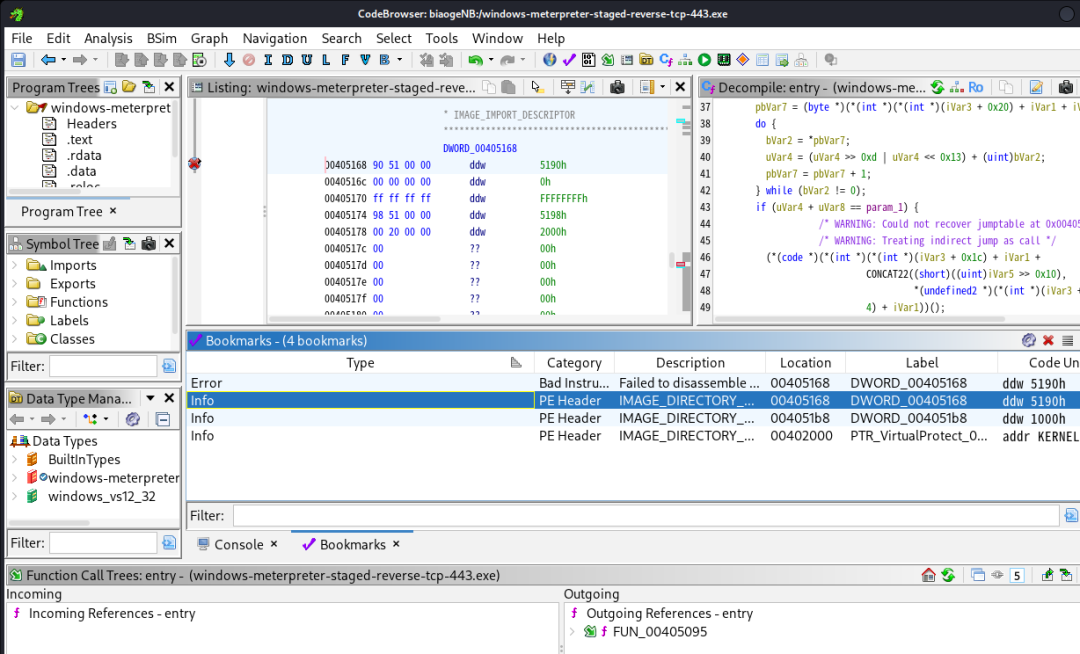Click the Category column header in Bookmarks
The width and height of the screenshot is (1080, 654).
(x=574, y=363)
